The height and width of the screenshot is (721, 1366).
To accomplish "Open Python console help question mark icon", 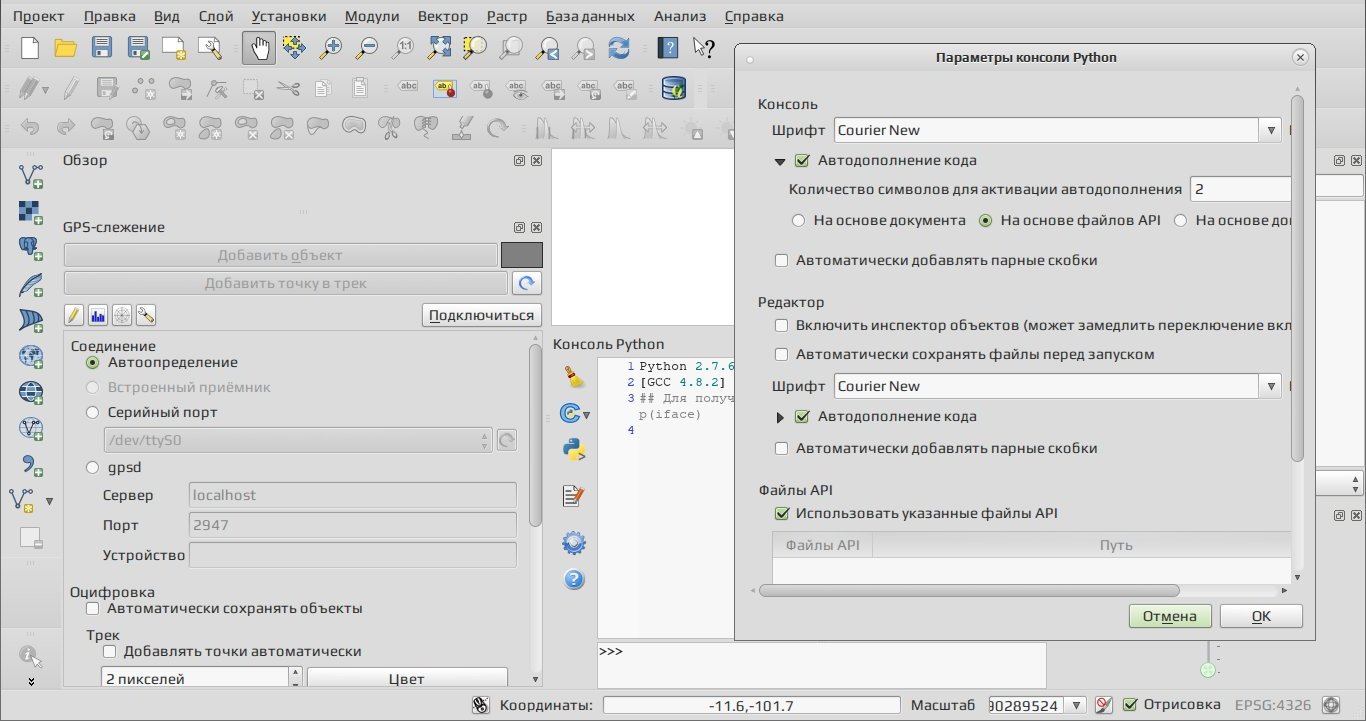I will 574,579.
